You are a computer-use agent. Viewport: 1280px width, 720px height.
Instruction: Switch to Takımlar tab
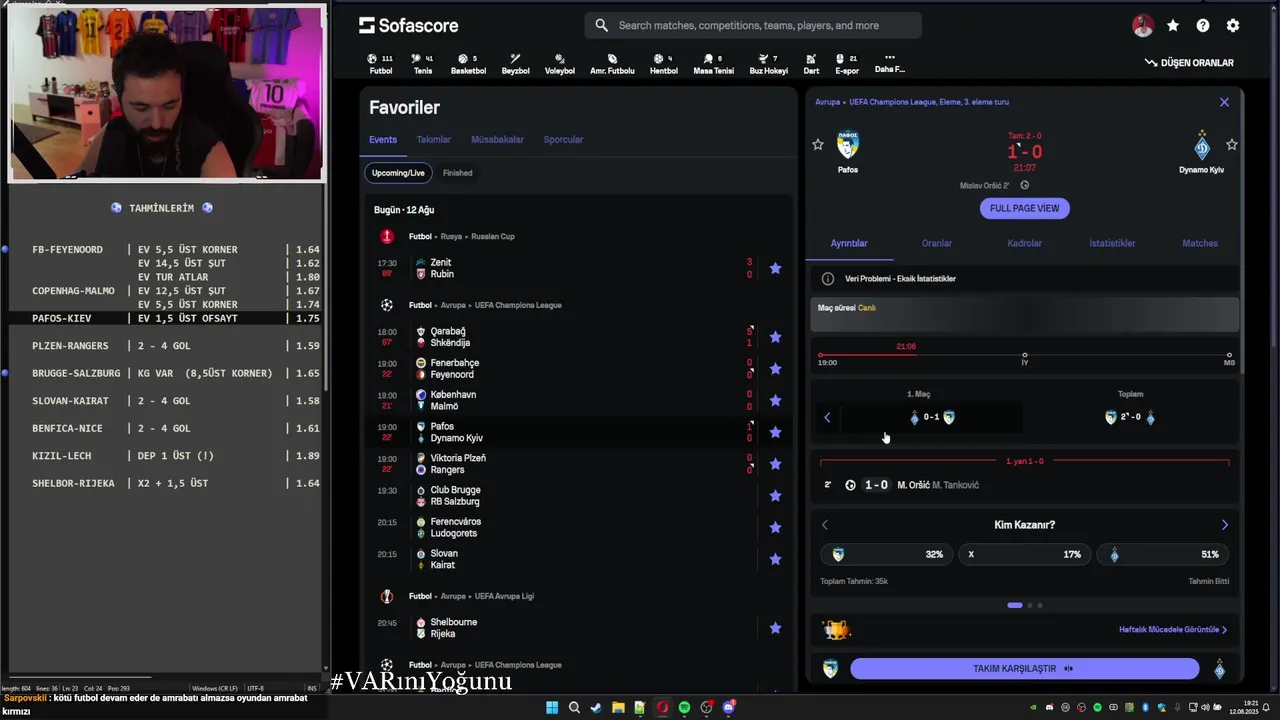point(434,140)
